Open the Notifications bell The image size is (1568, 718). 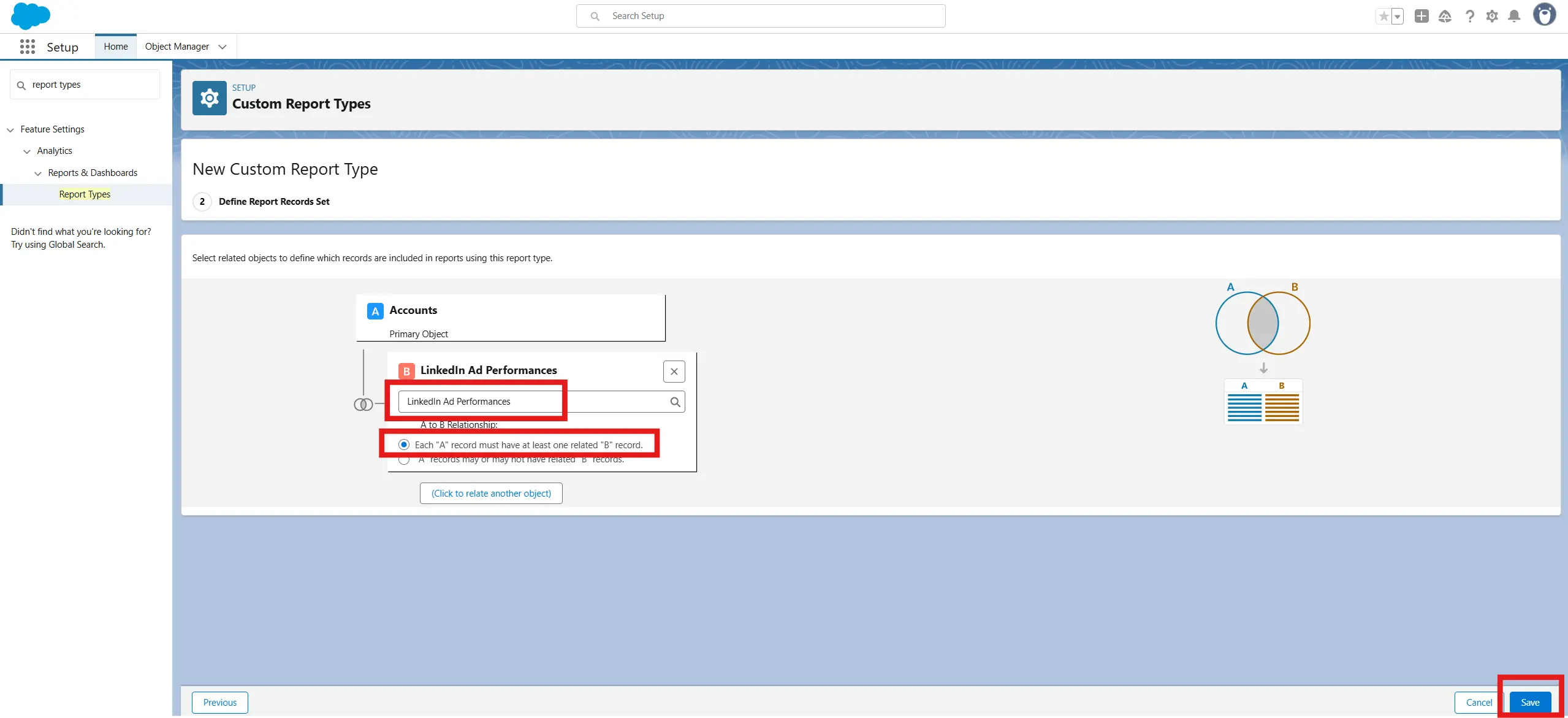click(x=1514, y=17)
